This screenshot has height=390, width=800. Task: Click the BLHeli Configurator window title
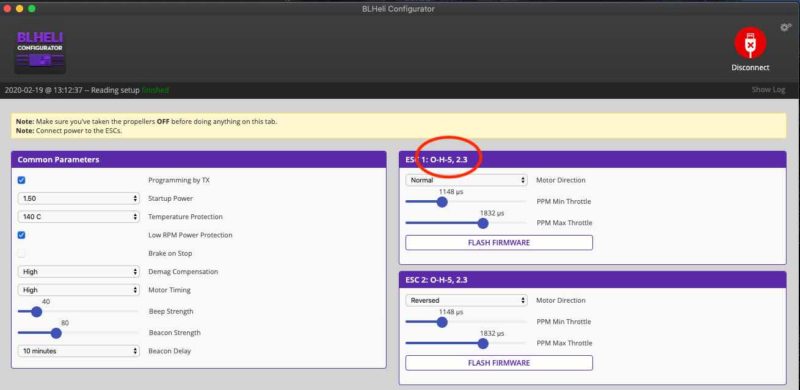[x=398, y=9]
